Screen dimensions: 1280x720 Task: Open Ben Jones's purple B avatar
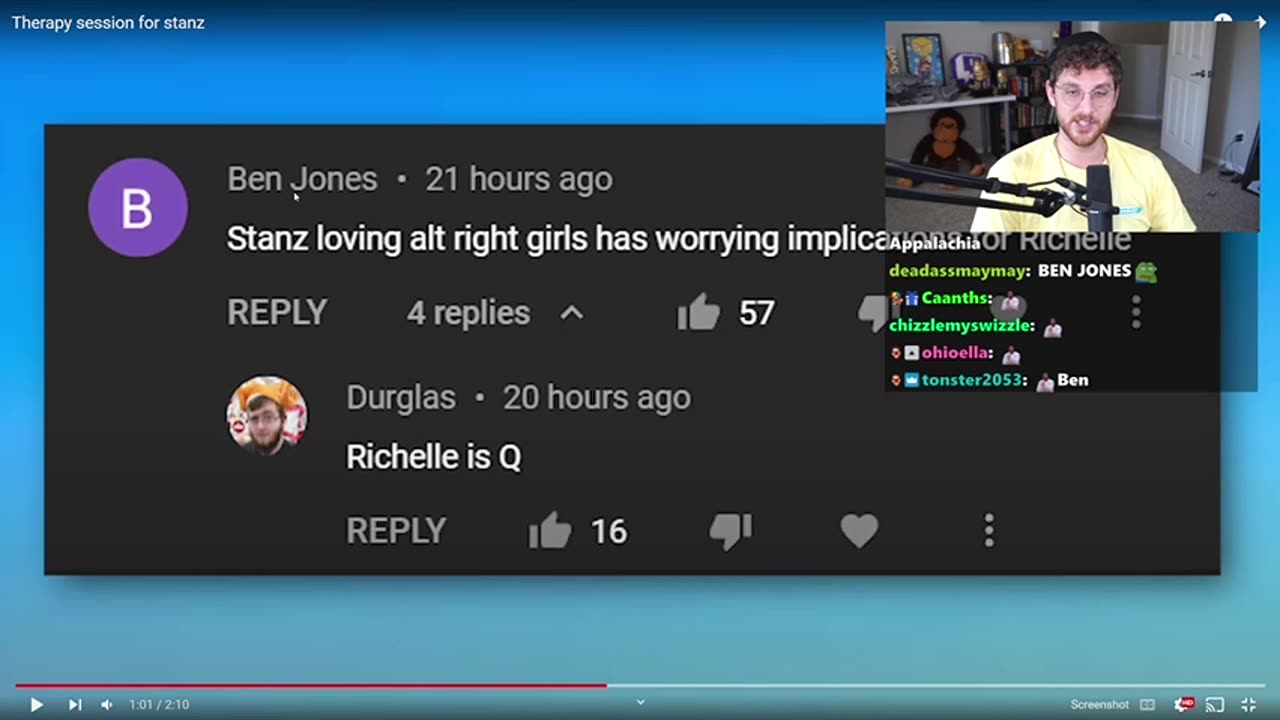138,208
